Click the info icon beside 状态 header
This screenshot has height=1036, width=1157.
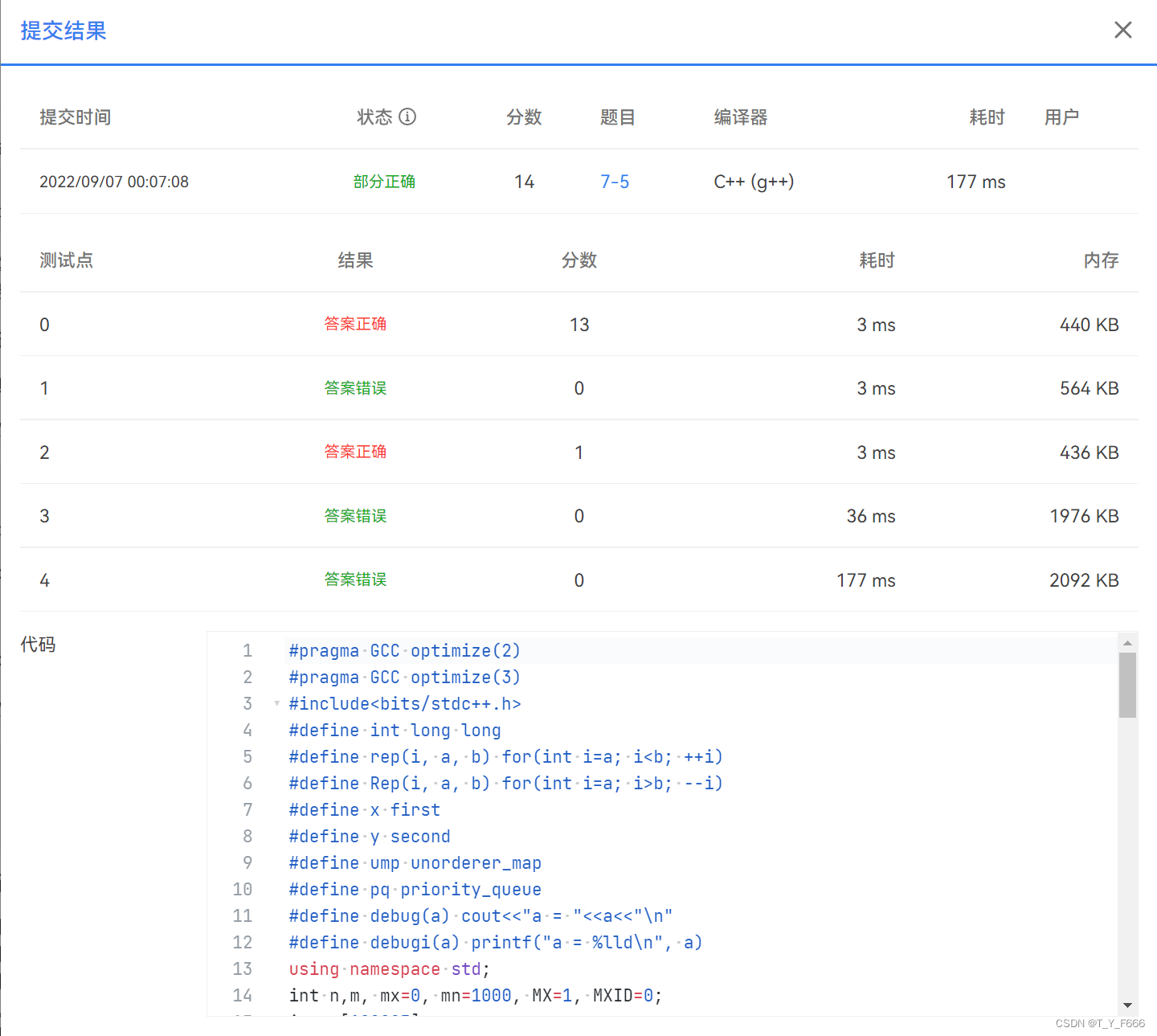409,117
